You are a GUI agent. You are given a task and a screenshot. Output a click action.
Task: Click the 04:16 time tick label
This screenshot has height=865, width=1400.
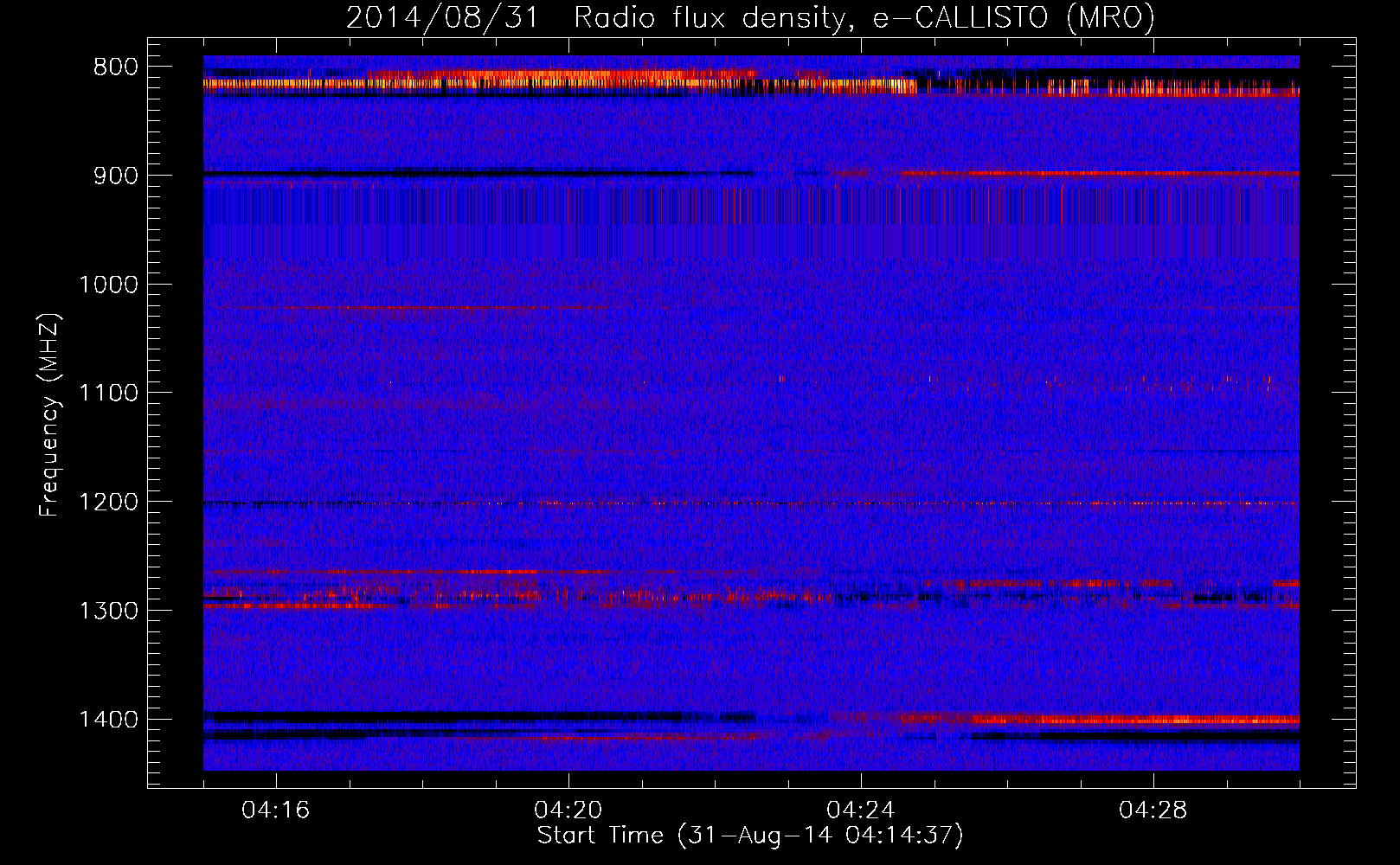(276, 811)
